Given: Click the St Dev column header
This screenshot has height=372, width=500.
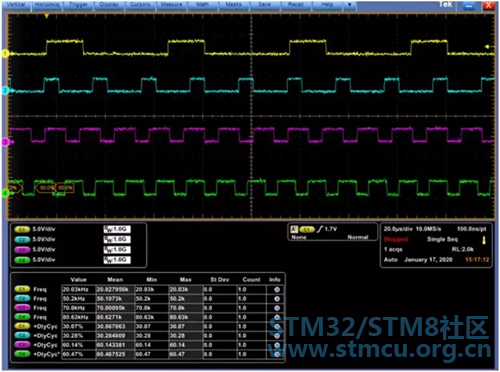Looking at the screenshot, I should coord(220,280).
